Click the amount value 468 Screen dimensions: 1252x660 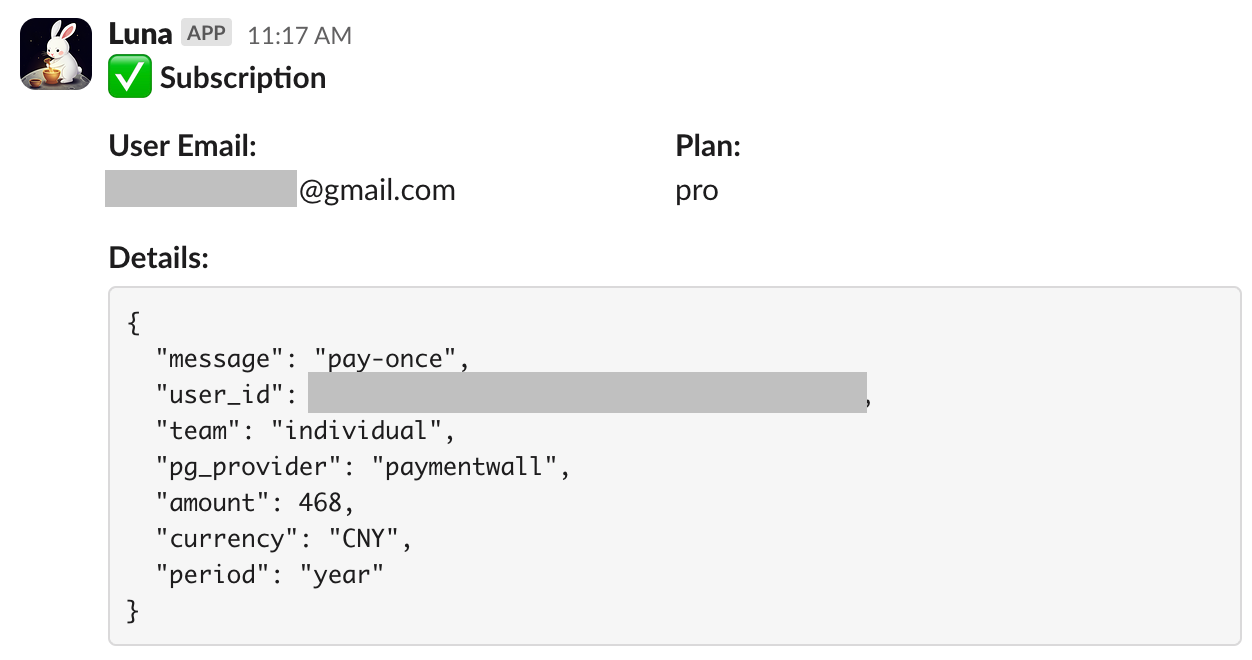coord(319,502)
